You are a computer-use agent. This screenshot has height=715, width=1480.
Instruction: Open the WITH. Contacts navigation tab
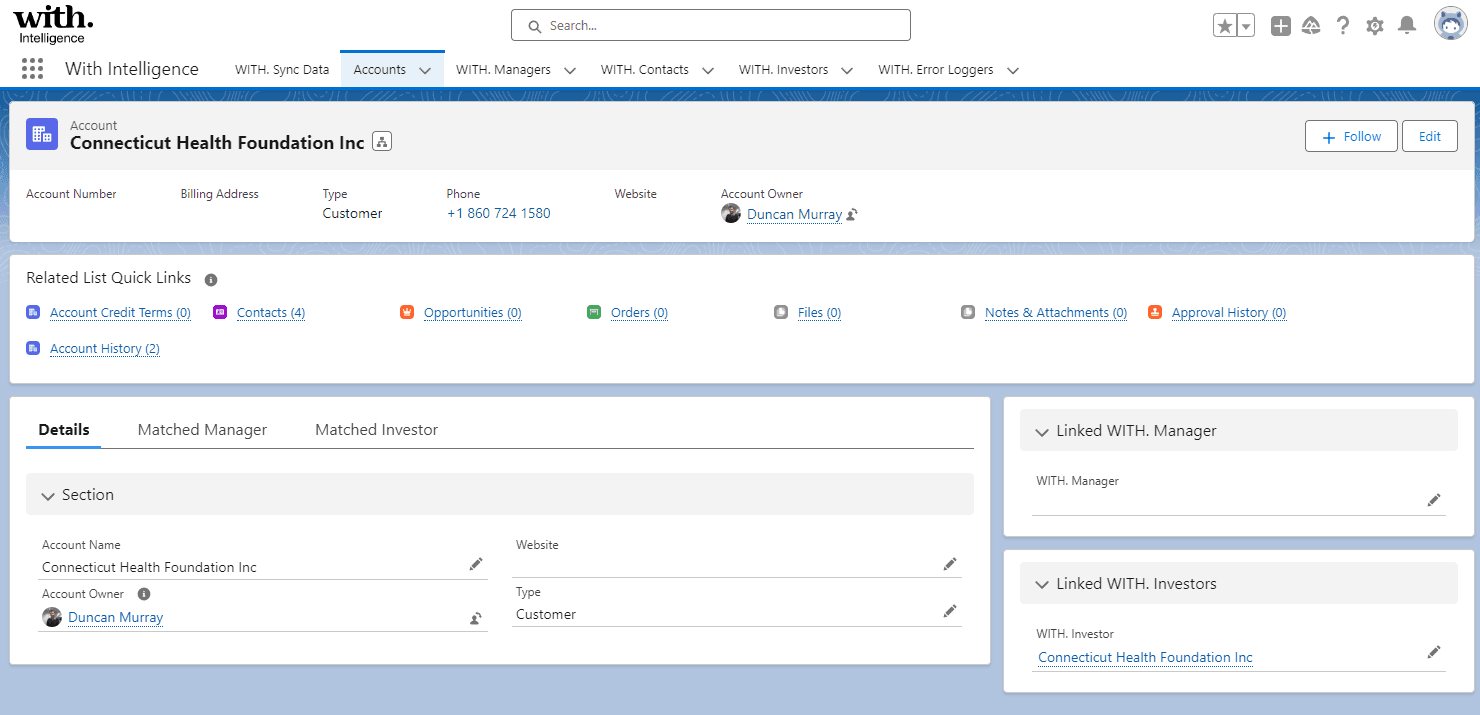tap(645, 70)
